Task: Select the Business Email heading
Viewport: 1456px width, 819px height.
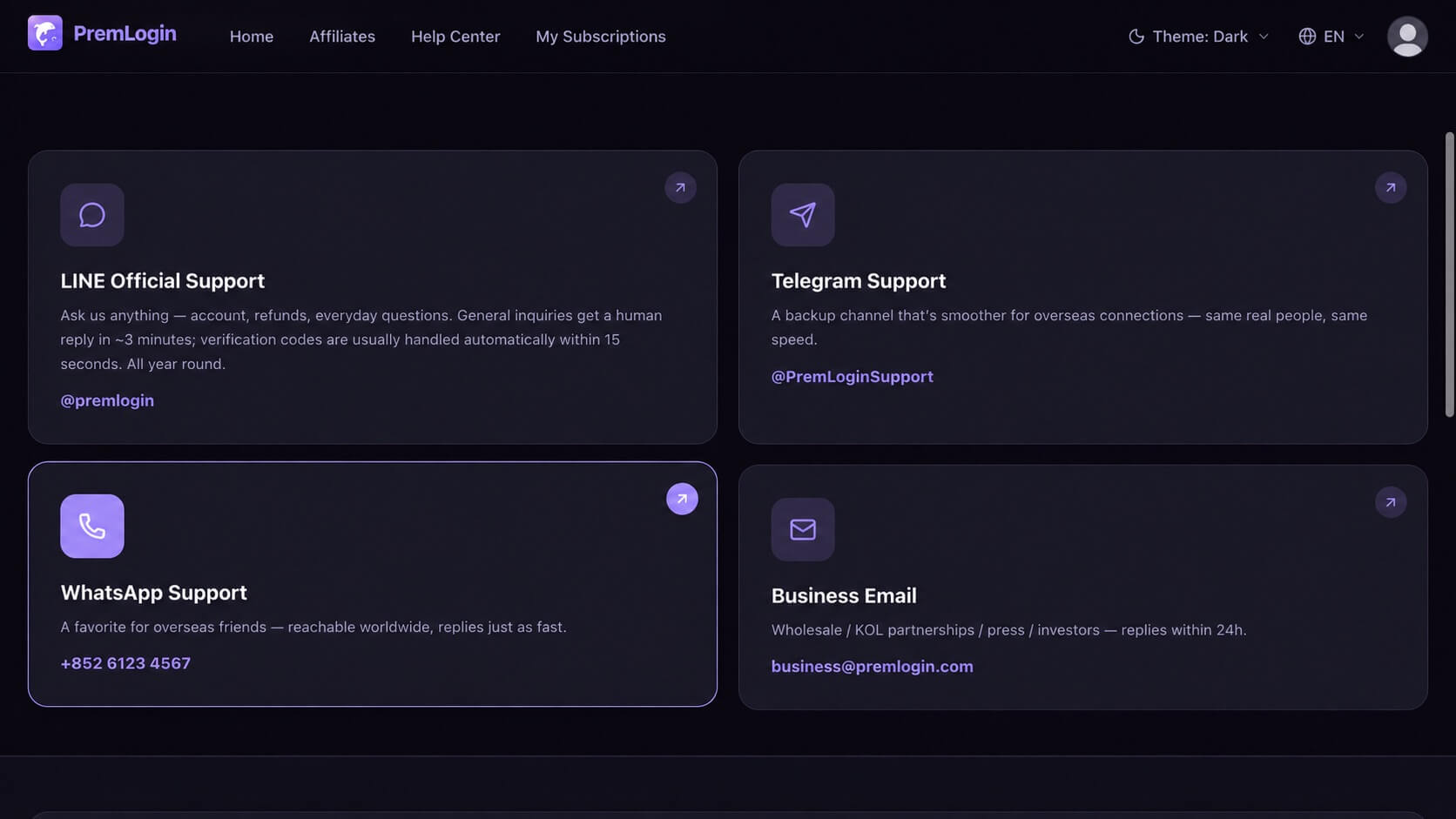Action: tap(844, 596)
